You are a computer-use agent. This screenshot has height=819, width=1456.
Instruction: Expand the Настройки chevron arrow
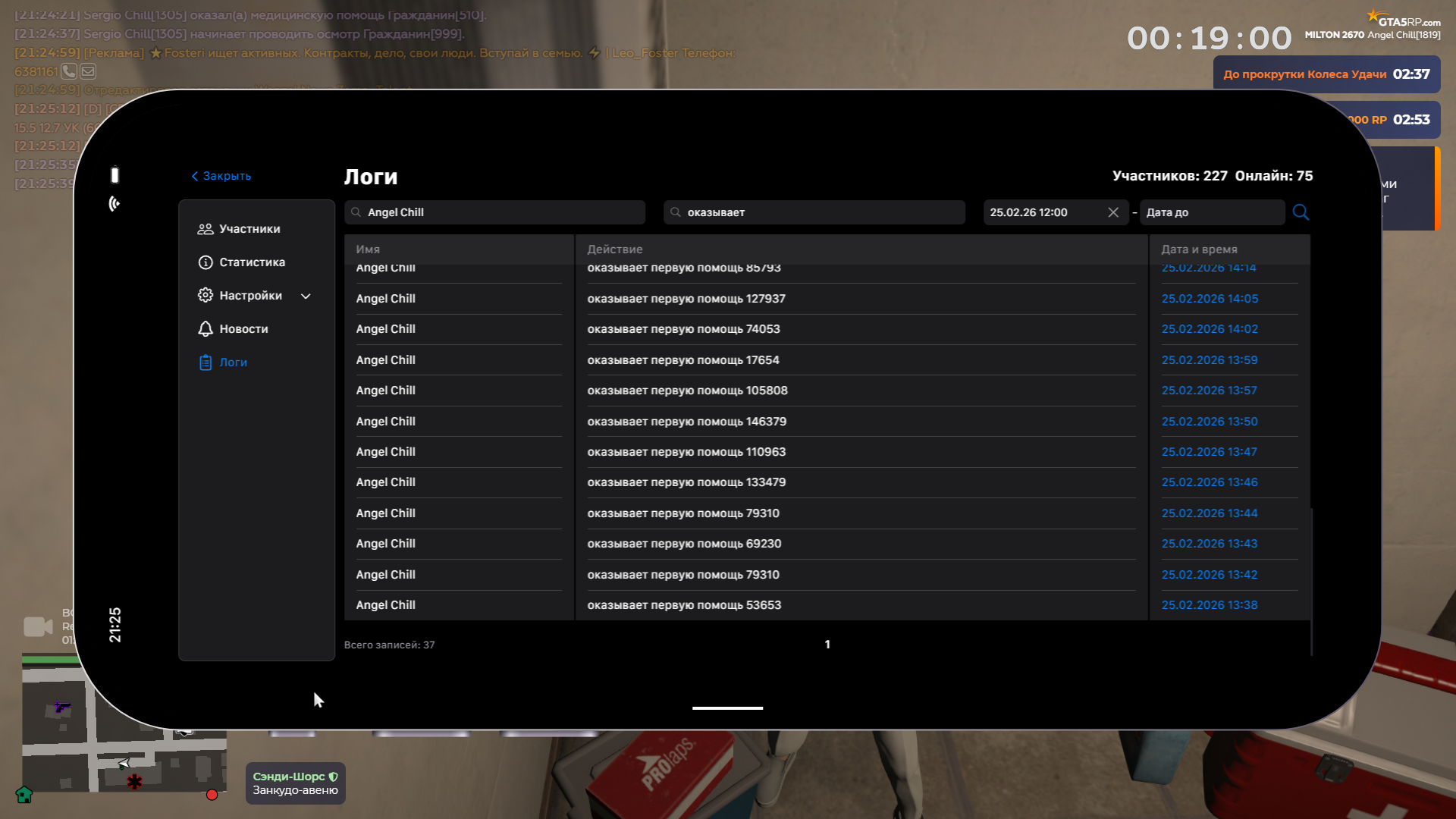306,297
